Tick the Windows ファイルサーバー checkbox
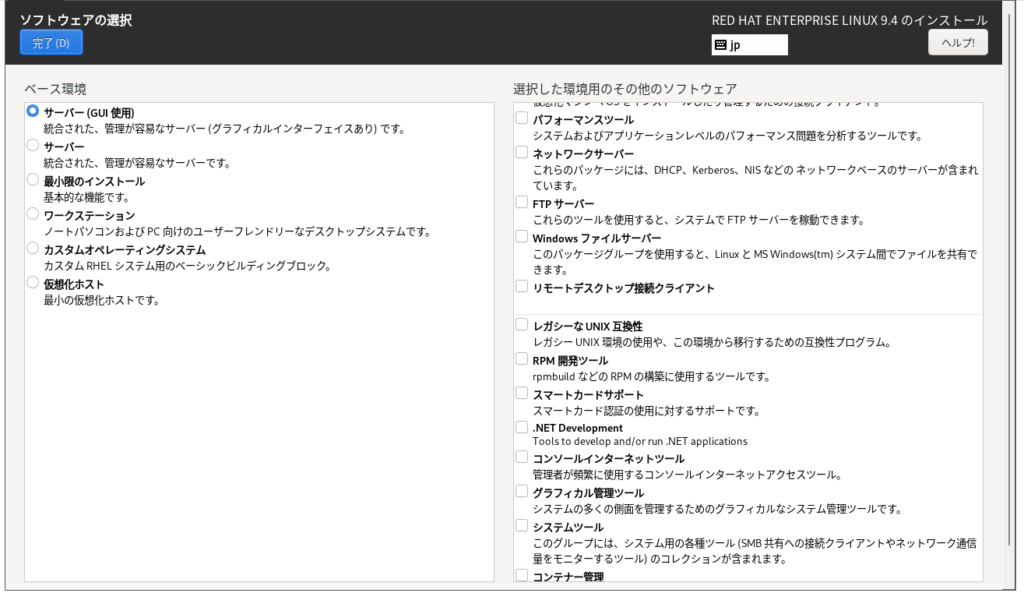The height and width of the screenshot is (593, 1024). point(522,237)
